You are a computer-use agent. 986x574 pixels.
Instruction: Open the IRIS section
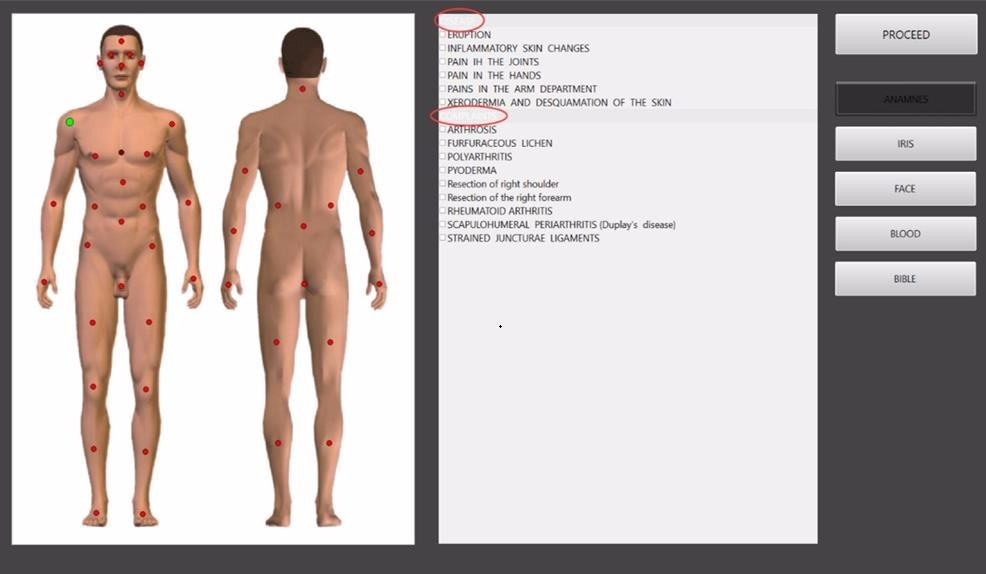pos(906,143)
